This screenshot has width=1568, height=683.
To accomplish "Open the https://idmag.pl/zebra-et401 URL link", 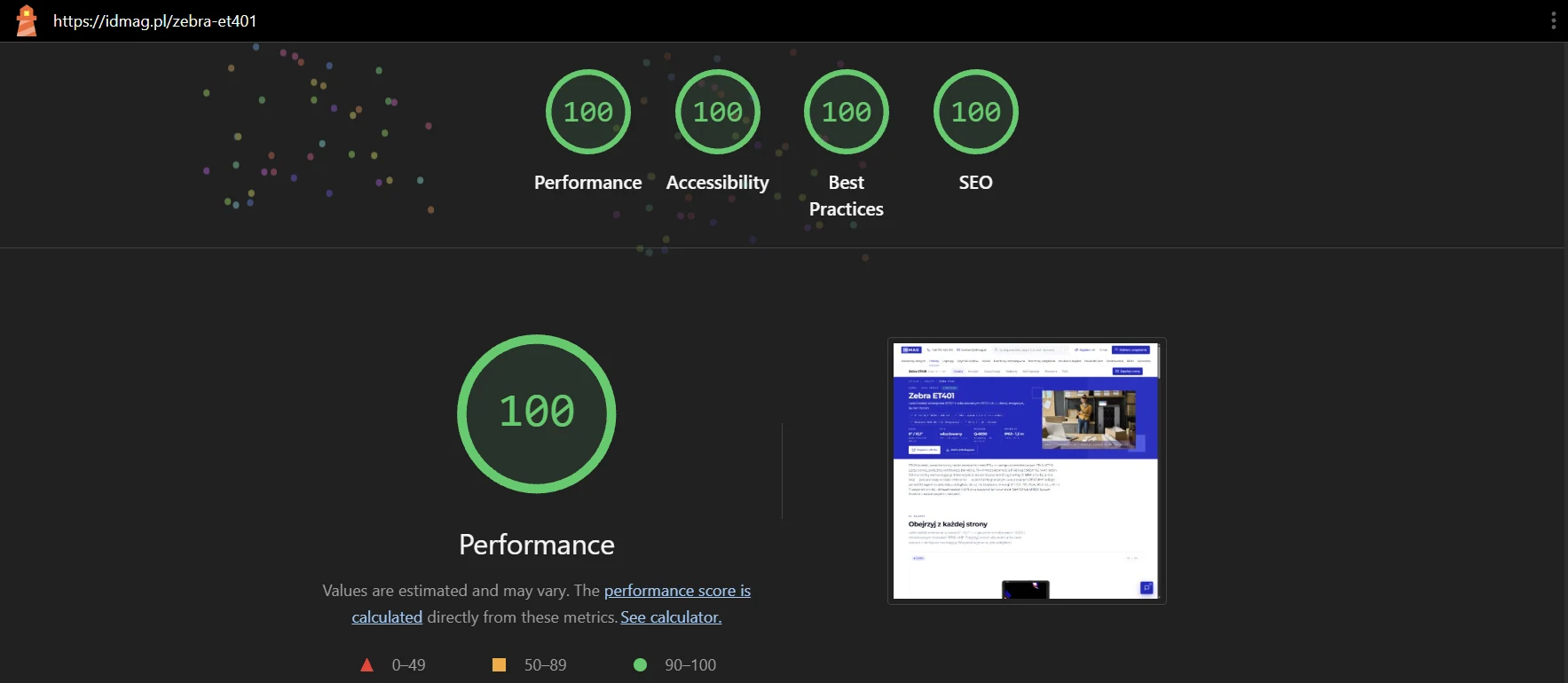I will click(x=154, y=21).
